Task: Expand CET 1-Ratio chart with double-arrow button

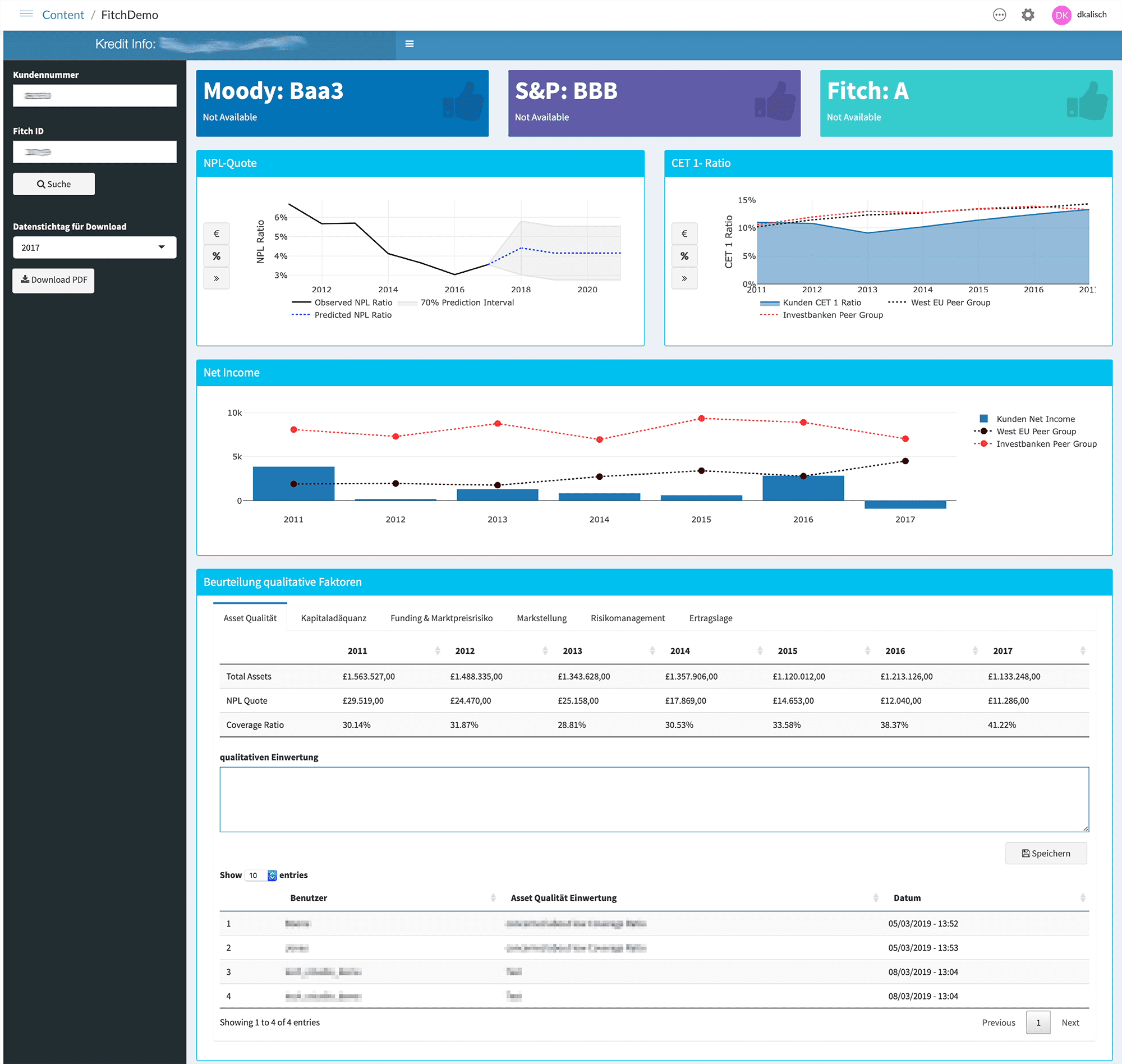Action: point(684,278)
